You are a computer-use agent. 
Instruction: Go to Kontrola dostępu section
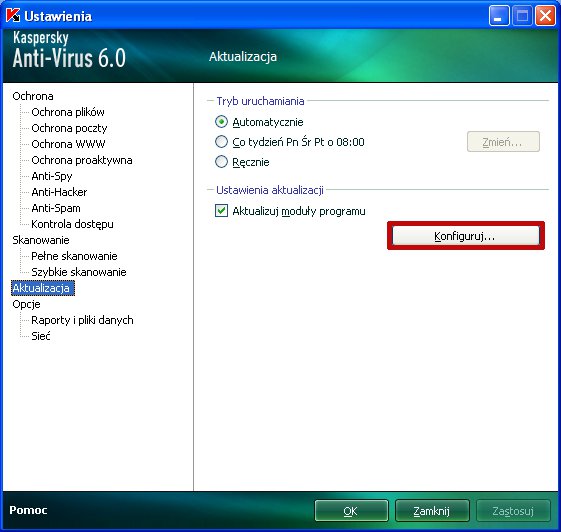(72, 224)
